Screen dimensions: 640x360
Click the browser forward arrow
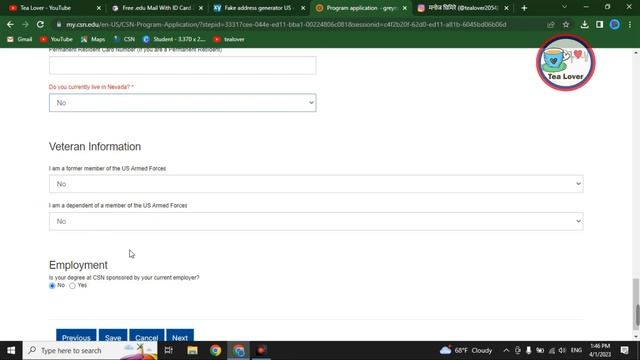(x=25, y=24)
